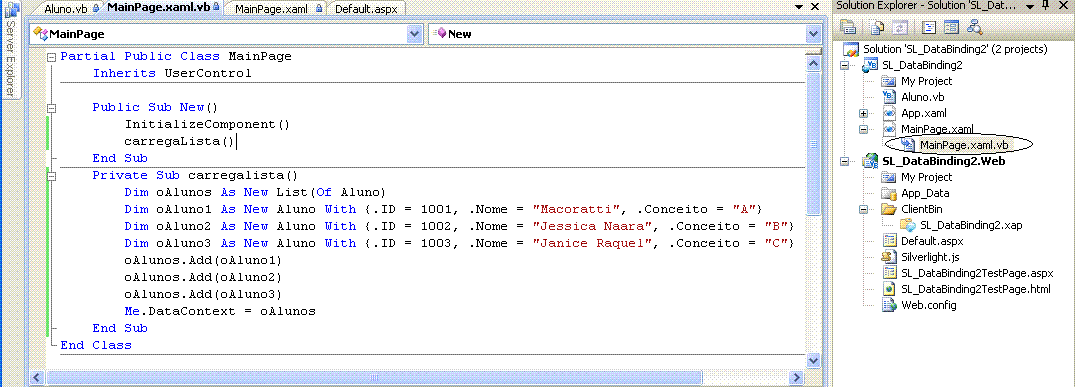Screen dimensions: 1075x387
Task: Open Solution Explorer window position dropdown
Action: 1030,6
